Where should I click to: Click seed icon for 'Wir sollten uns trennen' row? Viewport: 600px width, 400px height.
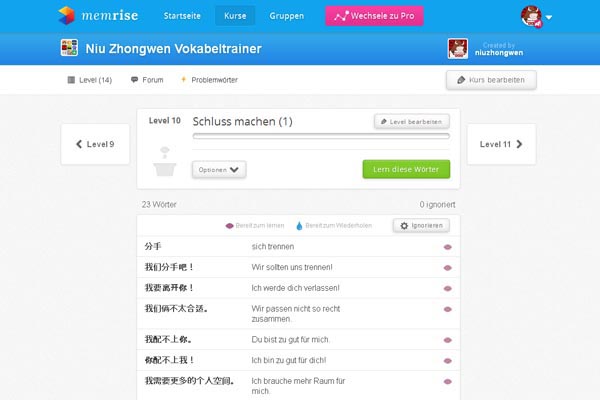pyautogui.click(x=447, y=268)
